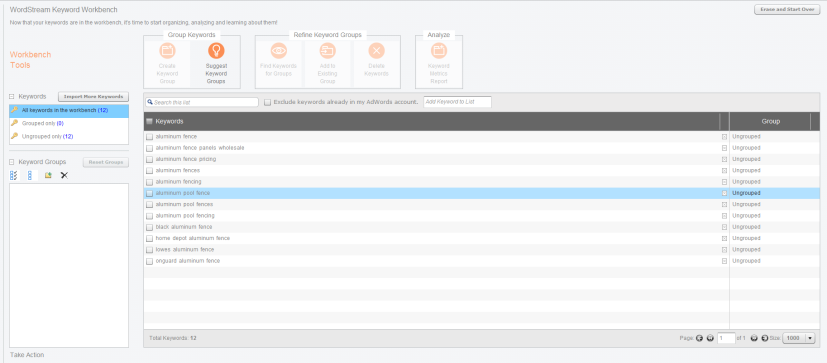The height and width of the screenshot is (363, 827).
Task: Select the 'lowes aluminum fence' keyword text
Action: coord(185,250)
